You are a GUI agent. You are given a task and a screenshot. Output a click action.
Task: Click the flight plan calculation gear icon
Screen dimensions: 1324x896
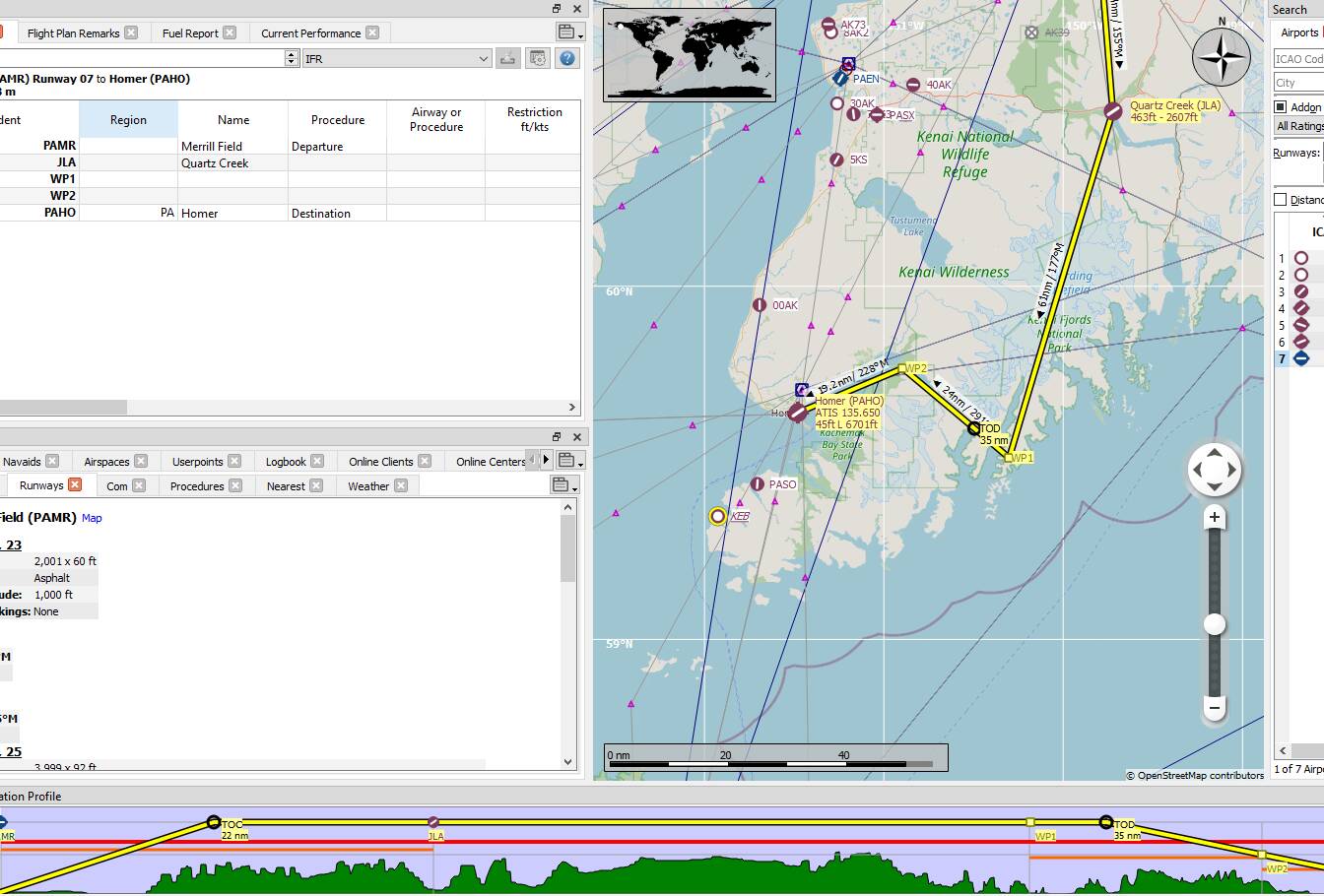538,58
